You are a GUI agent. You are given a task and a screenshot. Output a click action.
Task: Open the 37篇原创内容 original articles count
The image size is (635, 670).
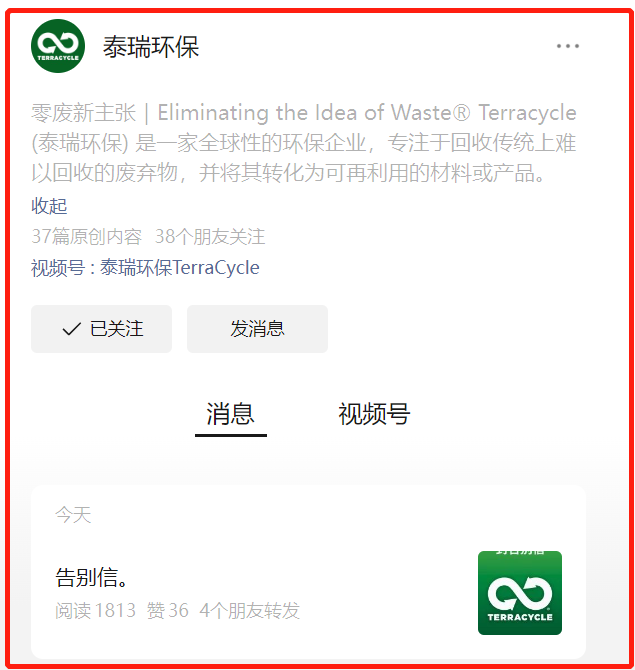point(86,236)
